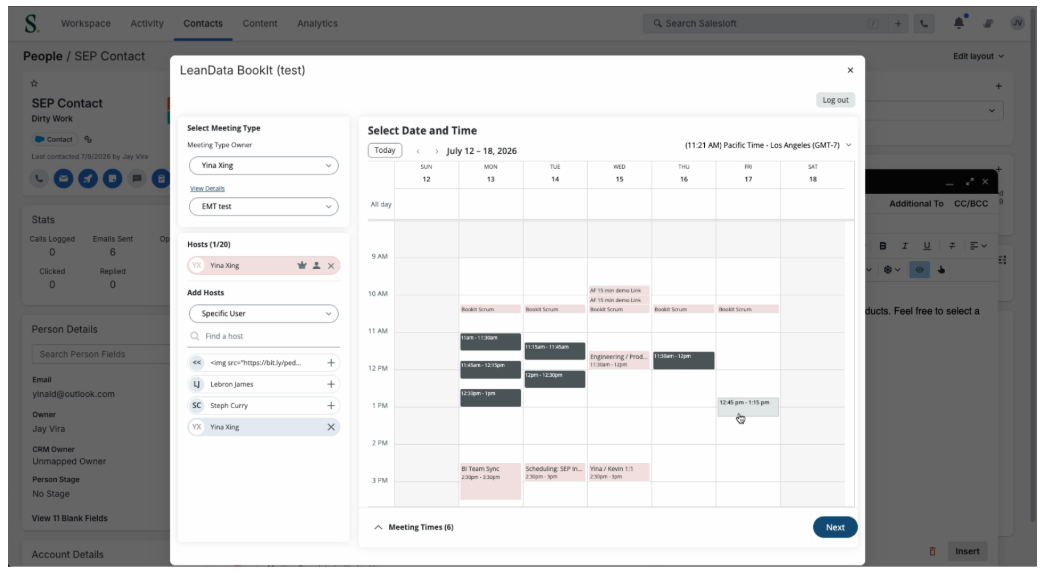Toggle strikethrough in email editor
Image resolution: width=1046 pixels, height=573 pixels.
click(952, 246)
